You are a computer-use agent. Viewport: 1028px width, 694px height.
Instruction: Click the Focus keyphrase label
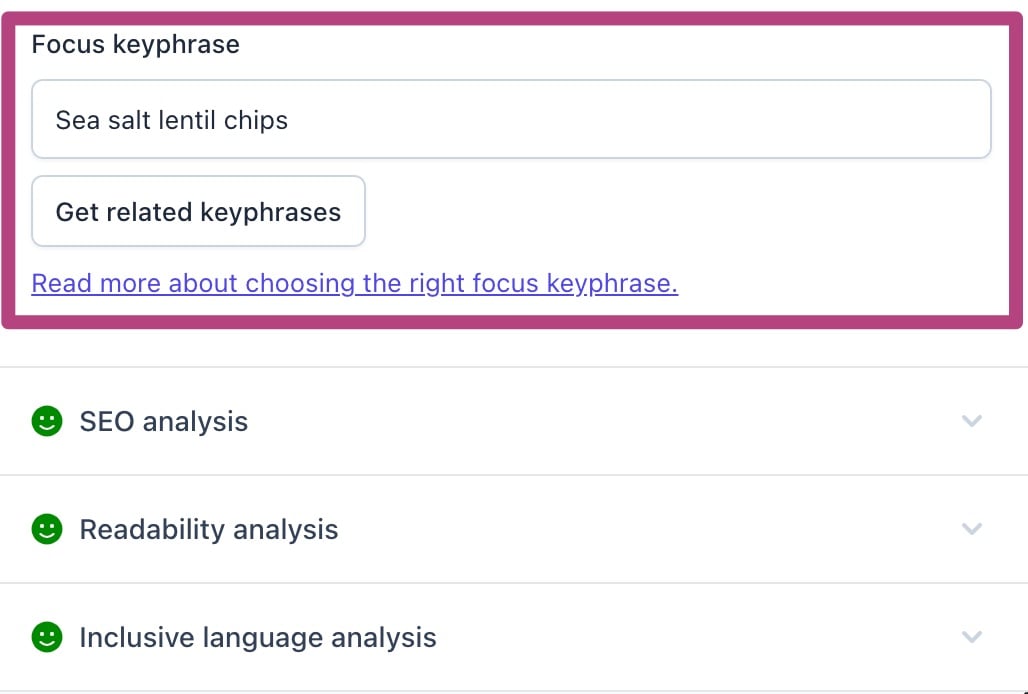click(x=136, y=45)
